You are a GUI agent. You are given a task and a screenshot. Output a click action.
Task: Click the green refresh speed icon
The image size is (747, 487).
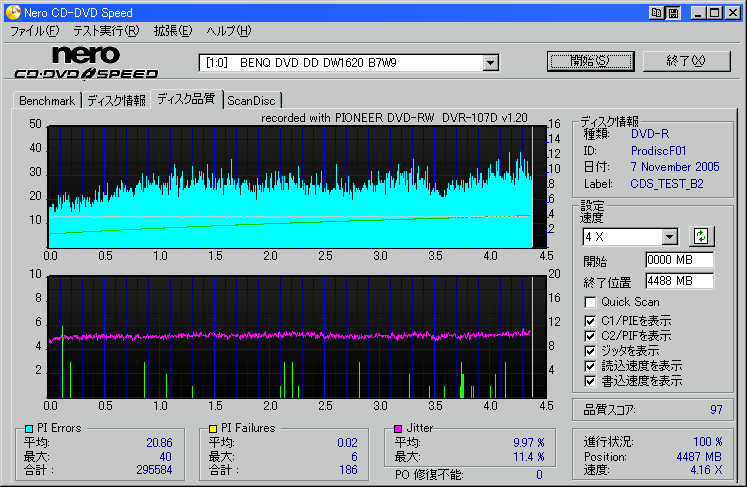click(x=701, y=236)
